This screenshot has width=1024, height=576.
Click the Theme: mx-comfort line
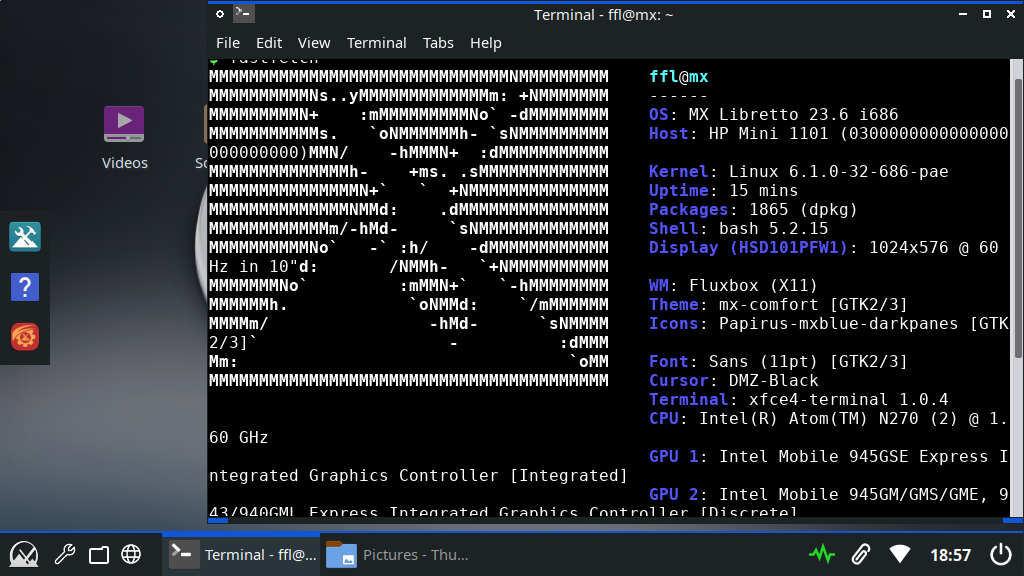coord(778,304)
